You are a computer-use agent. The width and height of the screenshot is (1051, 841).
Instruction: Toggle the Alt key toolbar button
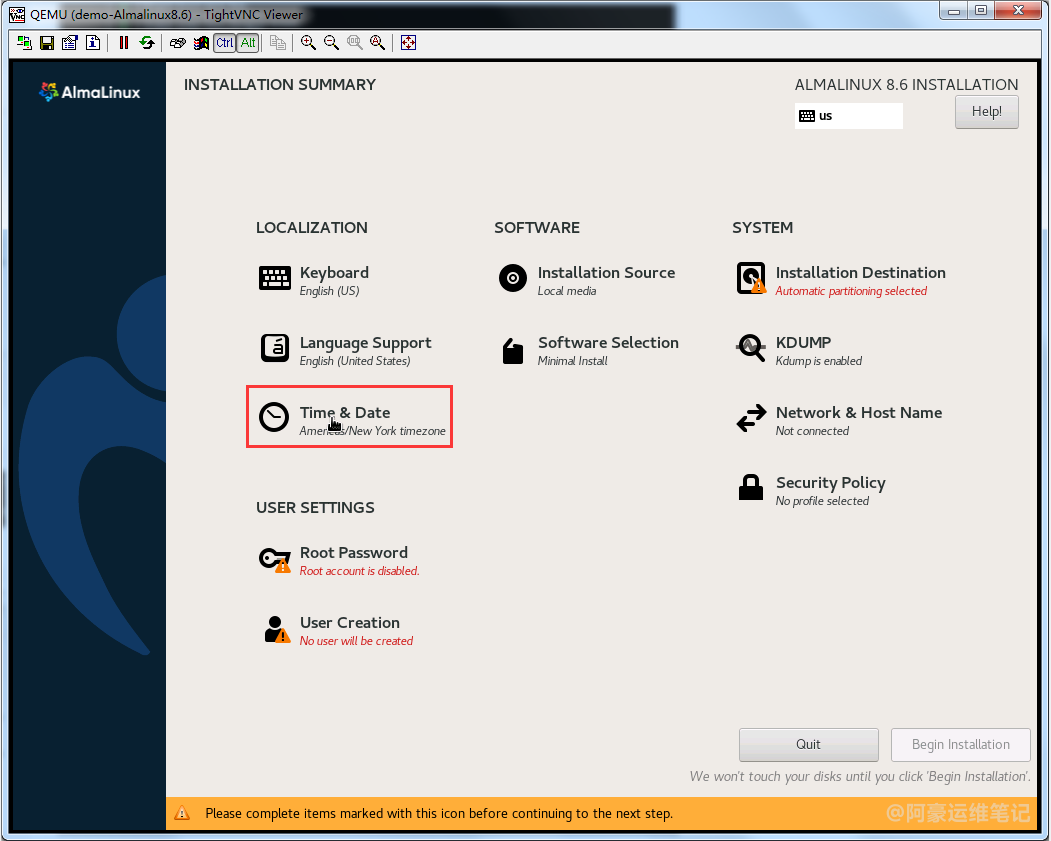pyautogui.click(x=248, y=43)
